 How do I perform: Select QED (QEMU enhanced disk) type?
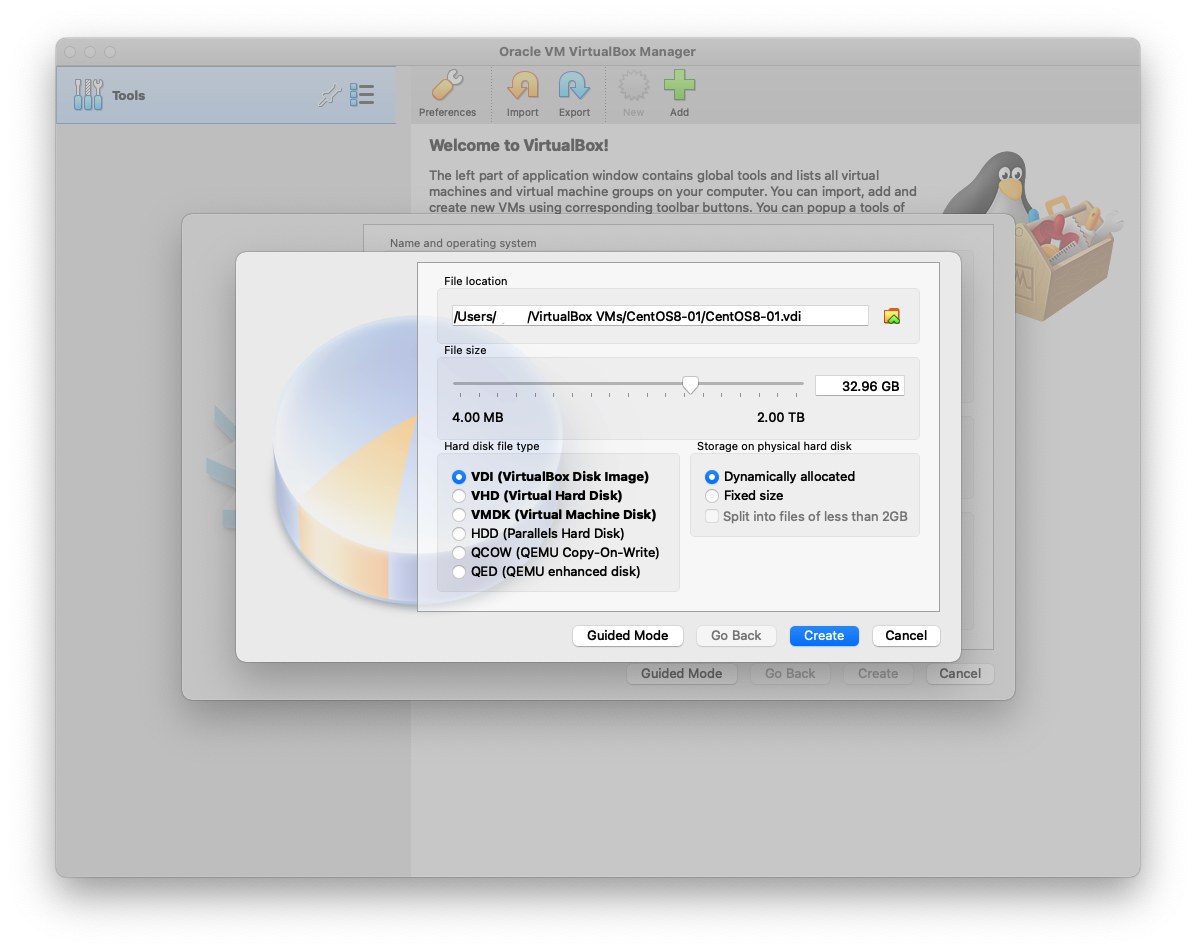click(546, 572)
